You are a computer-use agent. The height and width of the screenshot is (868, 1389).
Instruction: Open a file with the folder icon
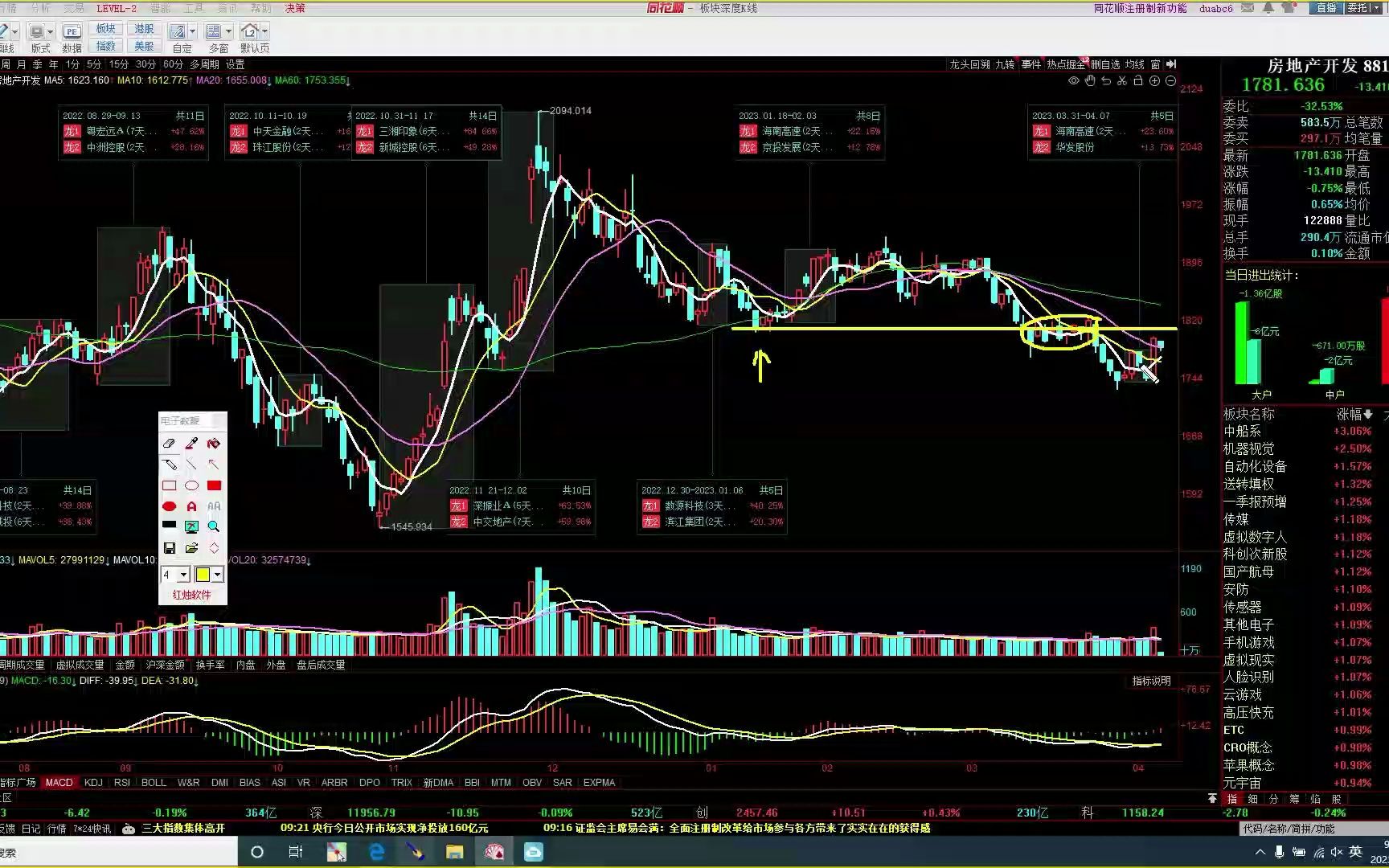[x=191, y=548]
